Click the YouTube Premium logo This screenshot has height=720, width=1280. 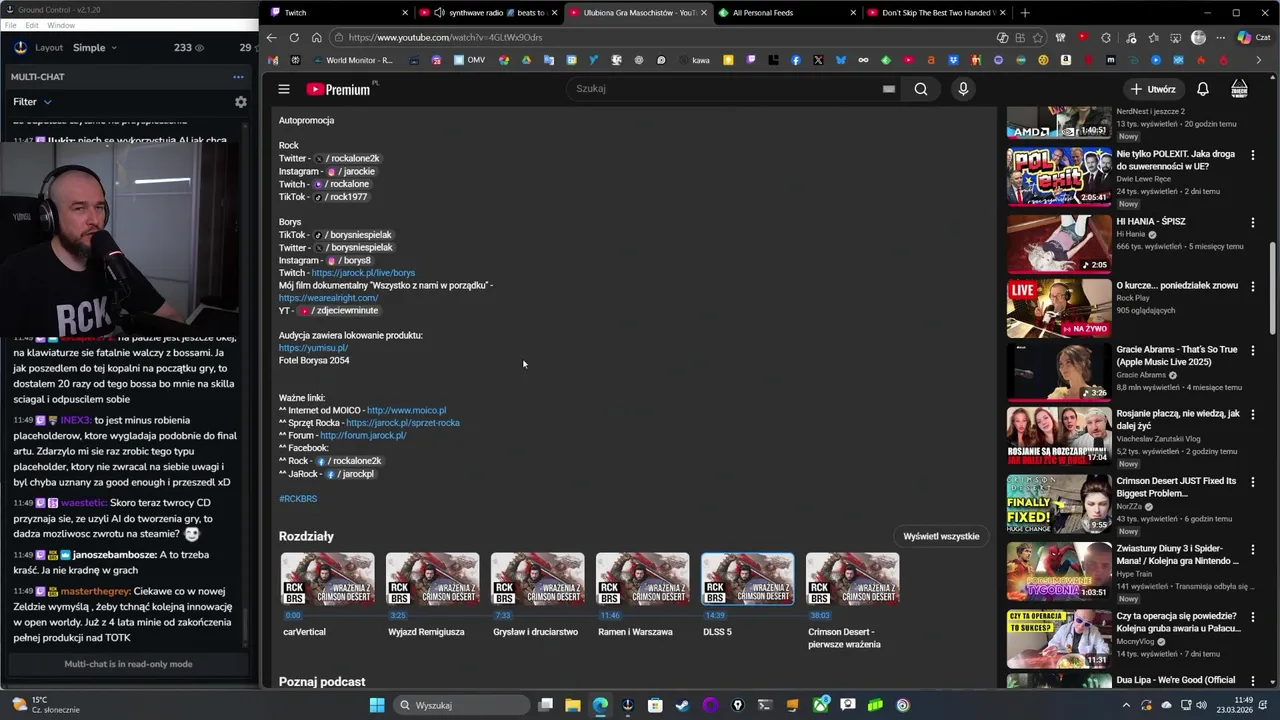coord(338,89)
